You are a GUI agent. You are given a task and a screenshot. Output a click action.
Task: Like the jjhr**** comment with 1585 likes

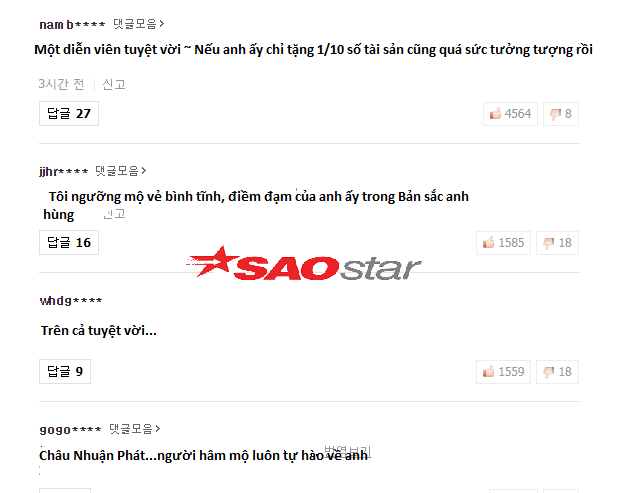point(503,243)
